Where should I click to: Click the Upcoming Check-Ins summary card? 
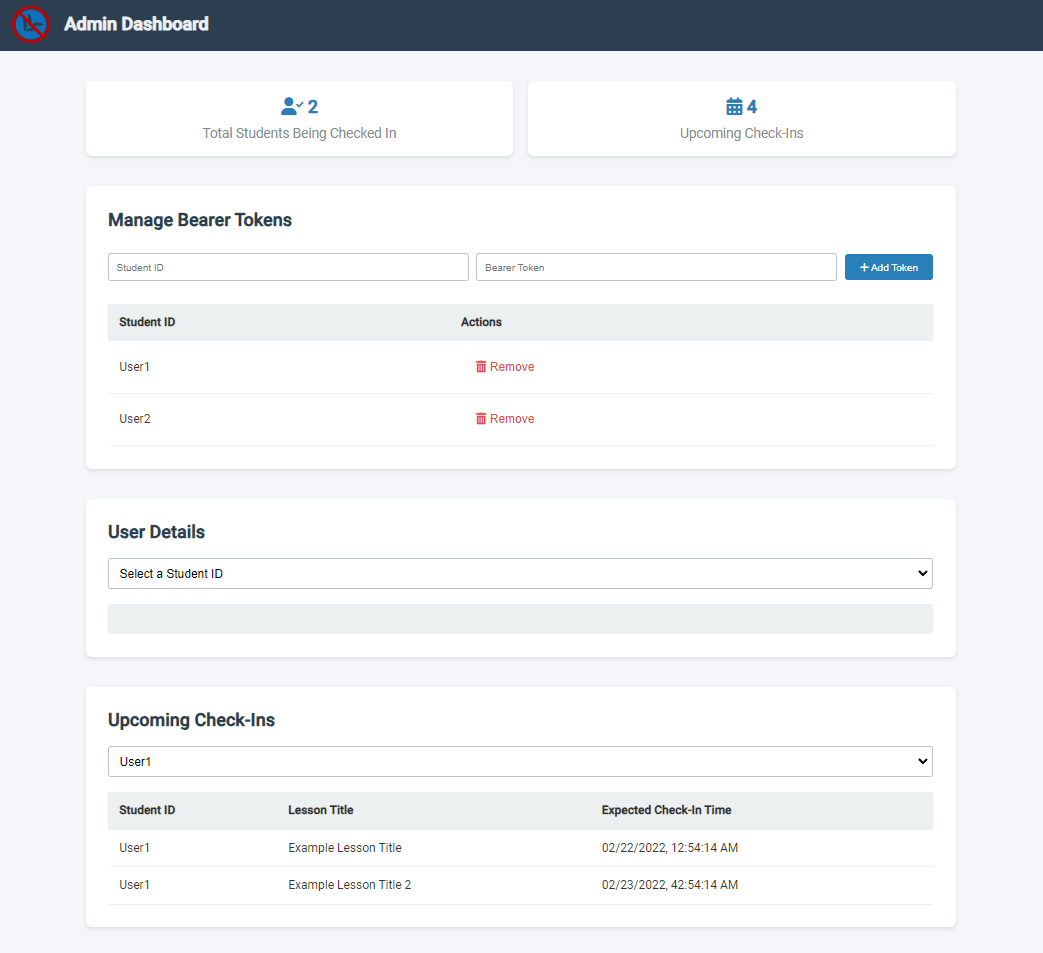pos(741,118)
